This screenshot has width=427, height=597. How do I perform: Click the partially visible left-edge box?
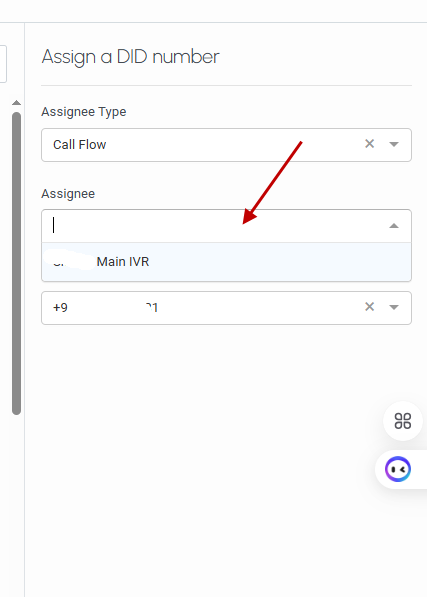point(3,64)
